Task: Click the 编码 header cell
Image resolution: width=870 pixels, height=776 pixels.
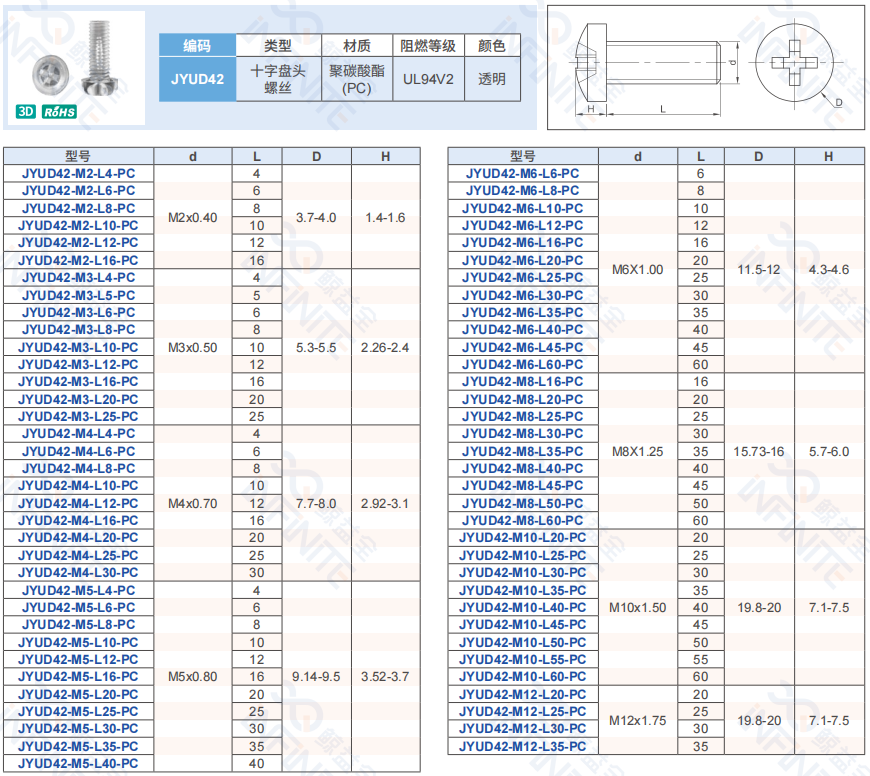Action: [197, 46]
